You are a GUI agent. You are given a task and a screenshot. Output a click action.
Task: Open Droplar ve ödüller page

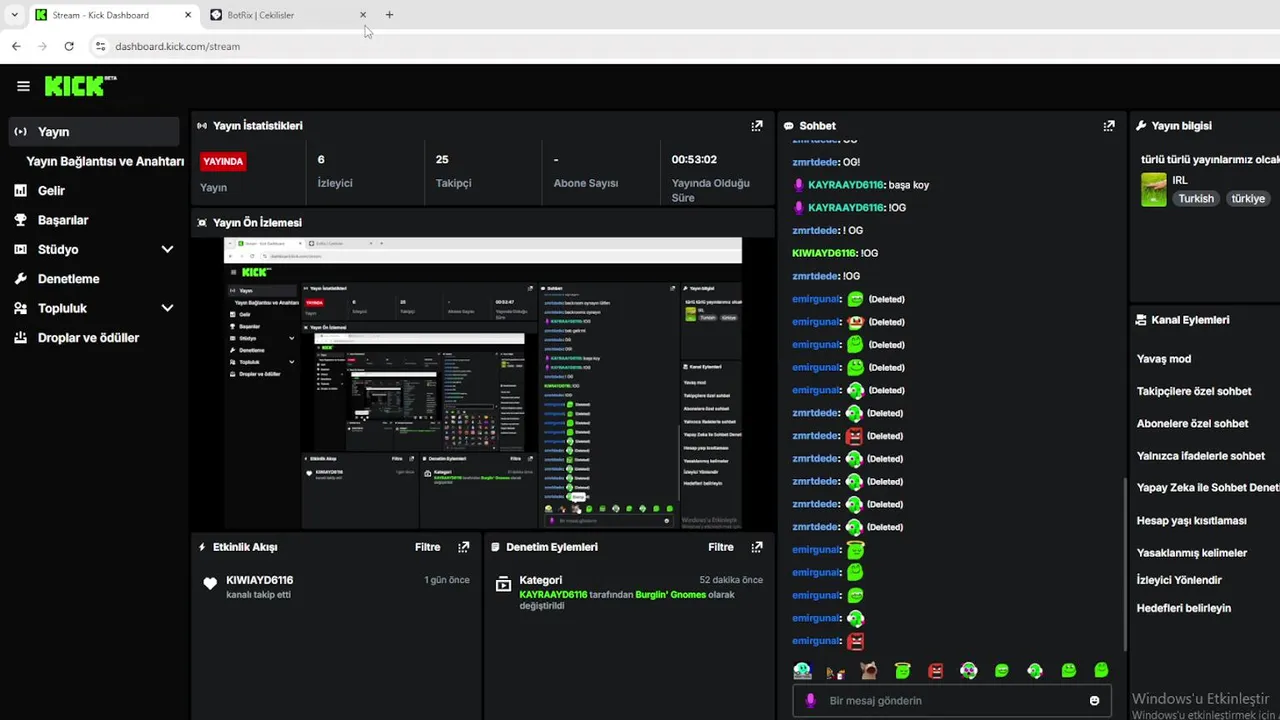[x=88, y=338]
